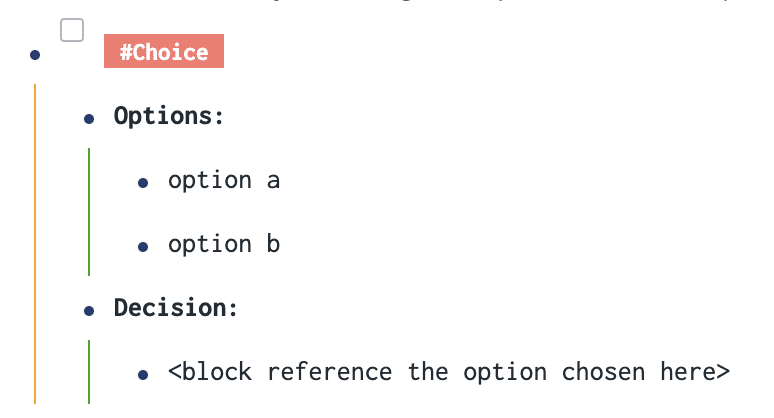Click empty space right of #Choice tag

[x=494, y=51]
